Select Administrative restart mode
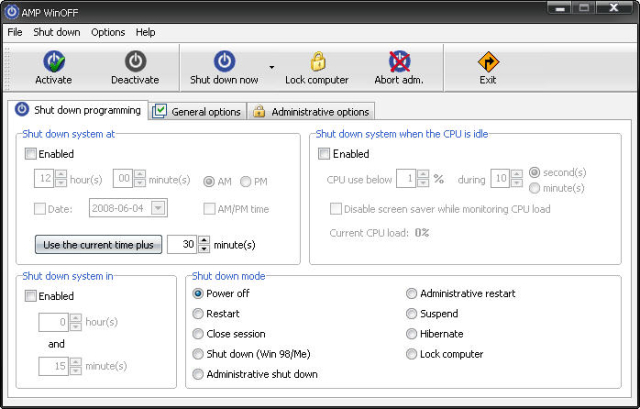 point(411,293)
